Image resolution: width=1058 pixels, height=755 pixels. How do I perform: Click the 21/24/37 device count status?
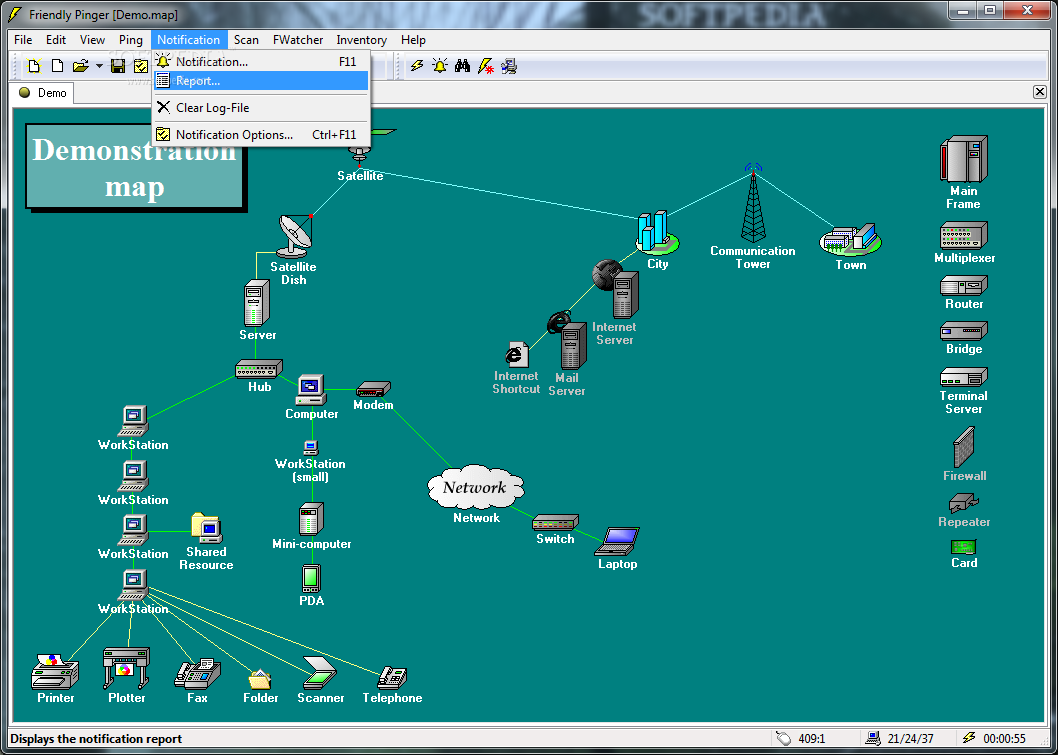[911, 739]
